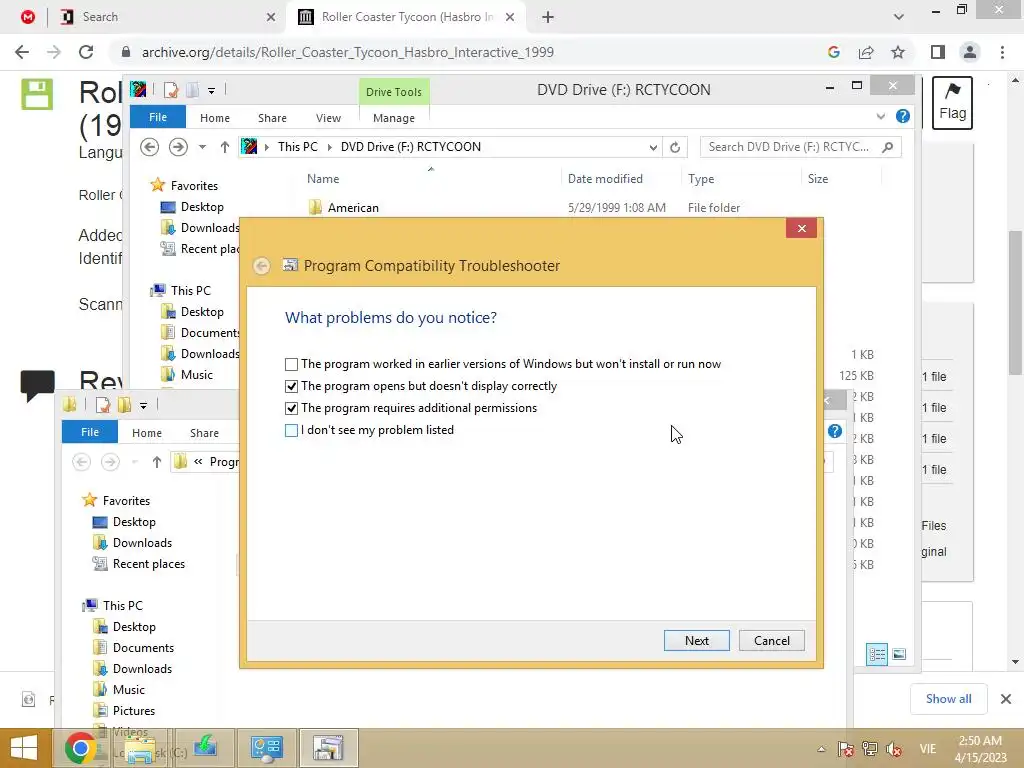Flag this archive.org item
This screenshot has width=1024, height=768.
tap(952, 103)
